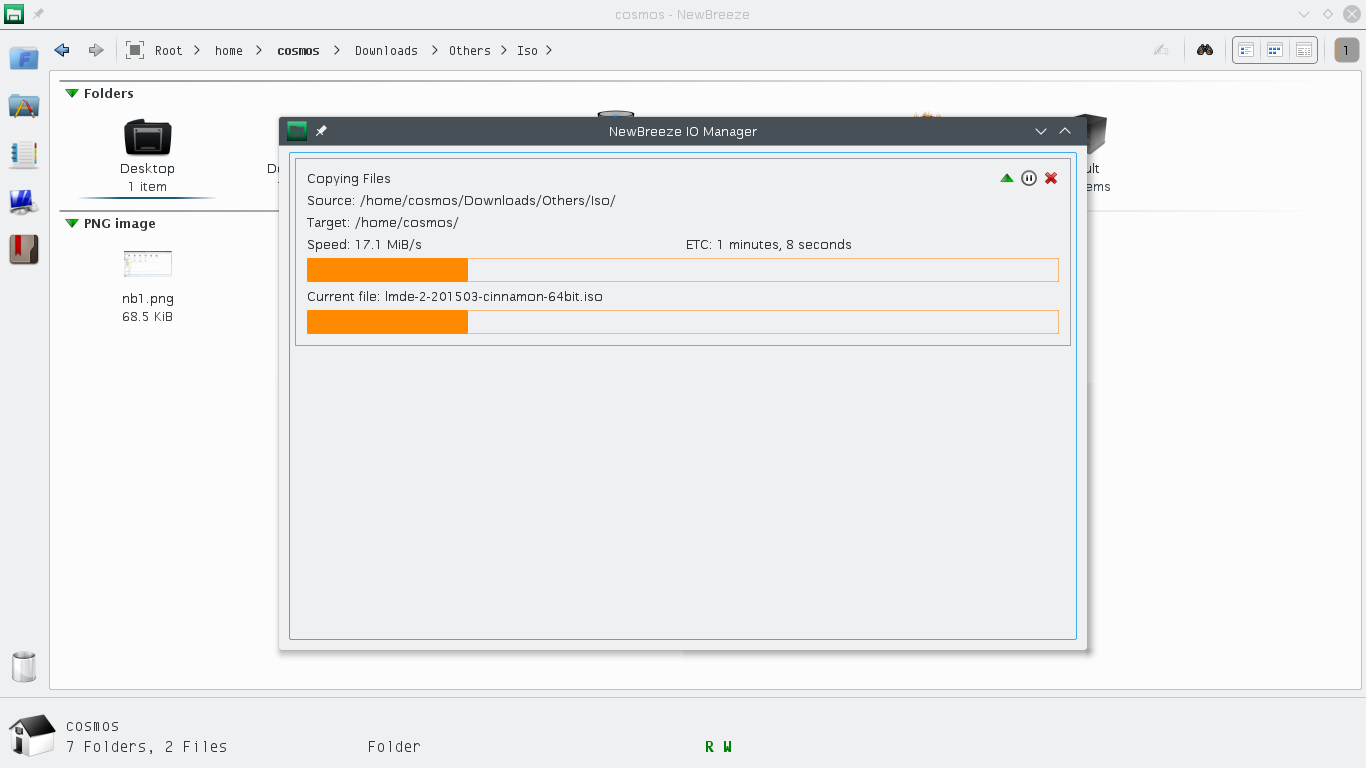This screenshot has width=1366, height=768.
Task: Click the current file progress bar
Action: [x=683, y=322]
